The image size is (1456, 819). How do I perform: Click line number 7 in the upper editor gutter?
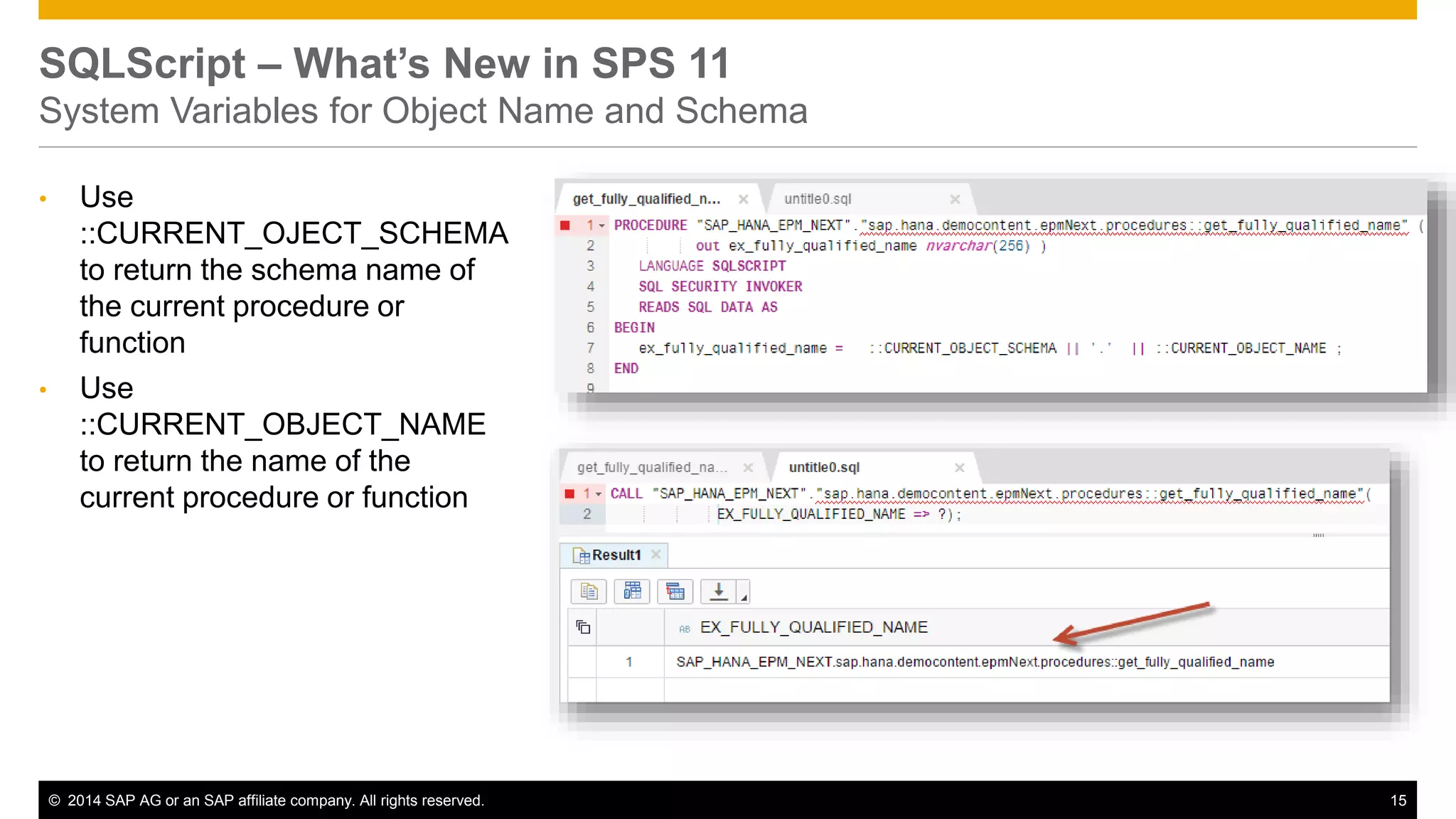(x=590, y=348)
